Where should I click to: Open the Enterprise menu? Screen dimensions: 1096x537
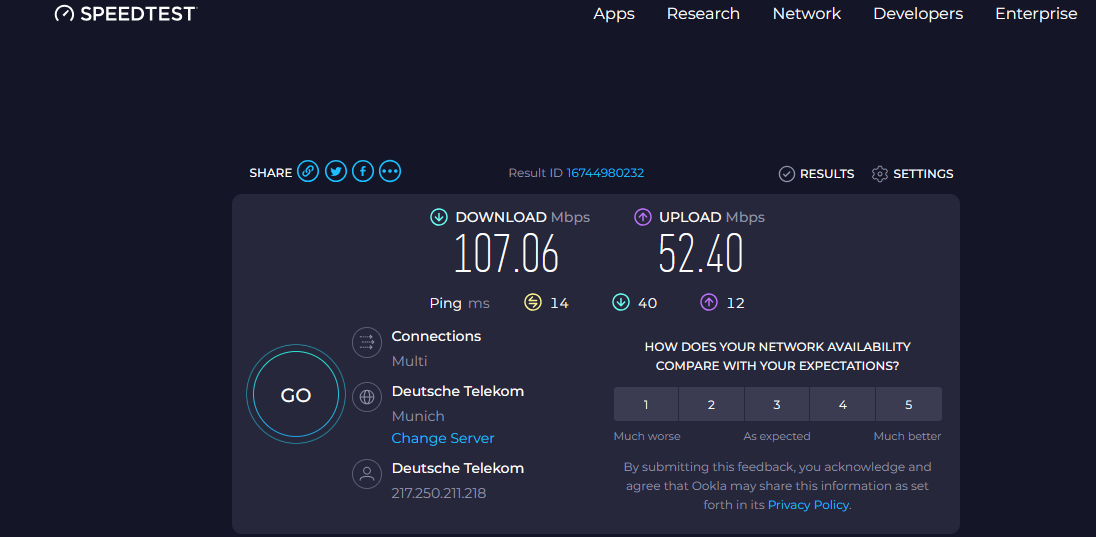click(x=1036, y=13)
